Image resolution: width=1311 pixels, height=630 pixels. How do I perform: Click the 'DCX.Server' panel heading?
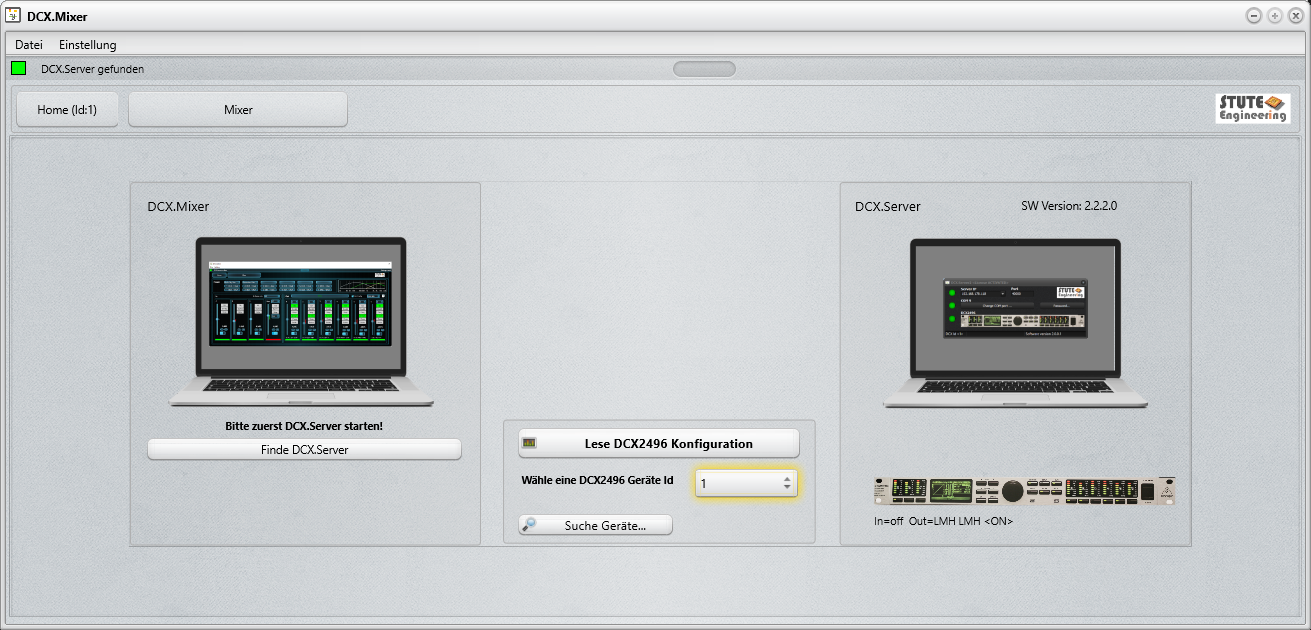point(888,207)
